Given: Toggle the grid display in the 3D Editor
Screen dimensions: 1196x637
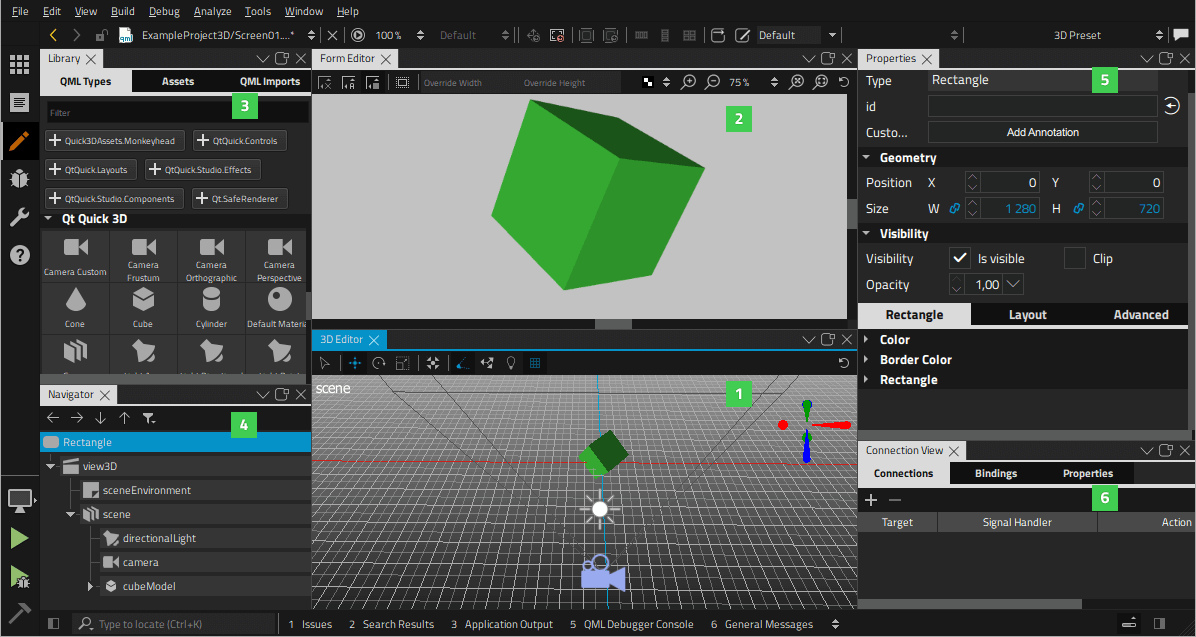Looking at the screenshot, I should 536,363.
